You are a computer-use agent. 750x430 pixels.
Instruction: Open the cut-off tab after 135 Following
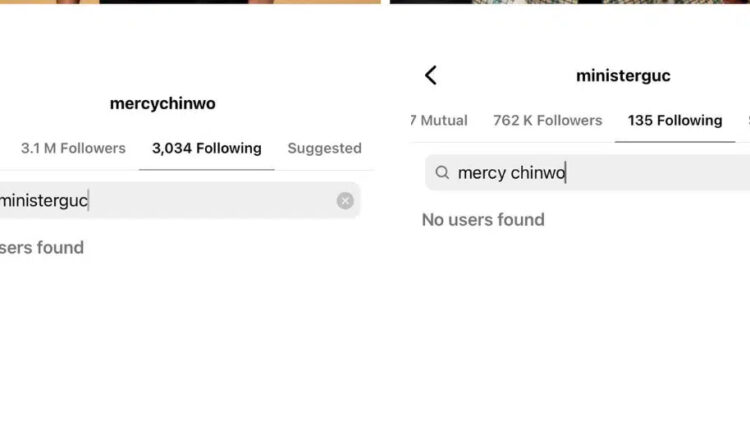click(x=747, y=120)
